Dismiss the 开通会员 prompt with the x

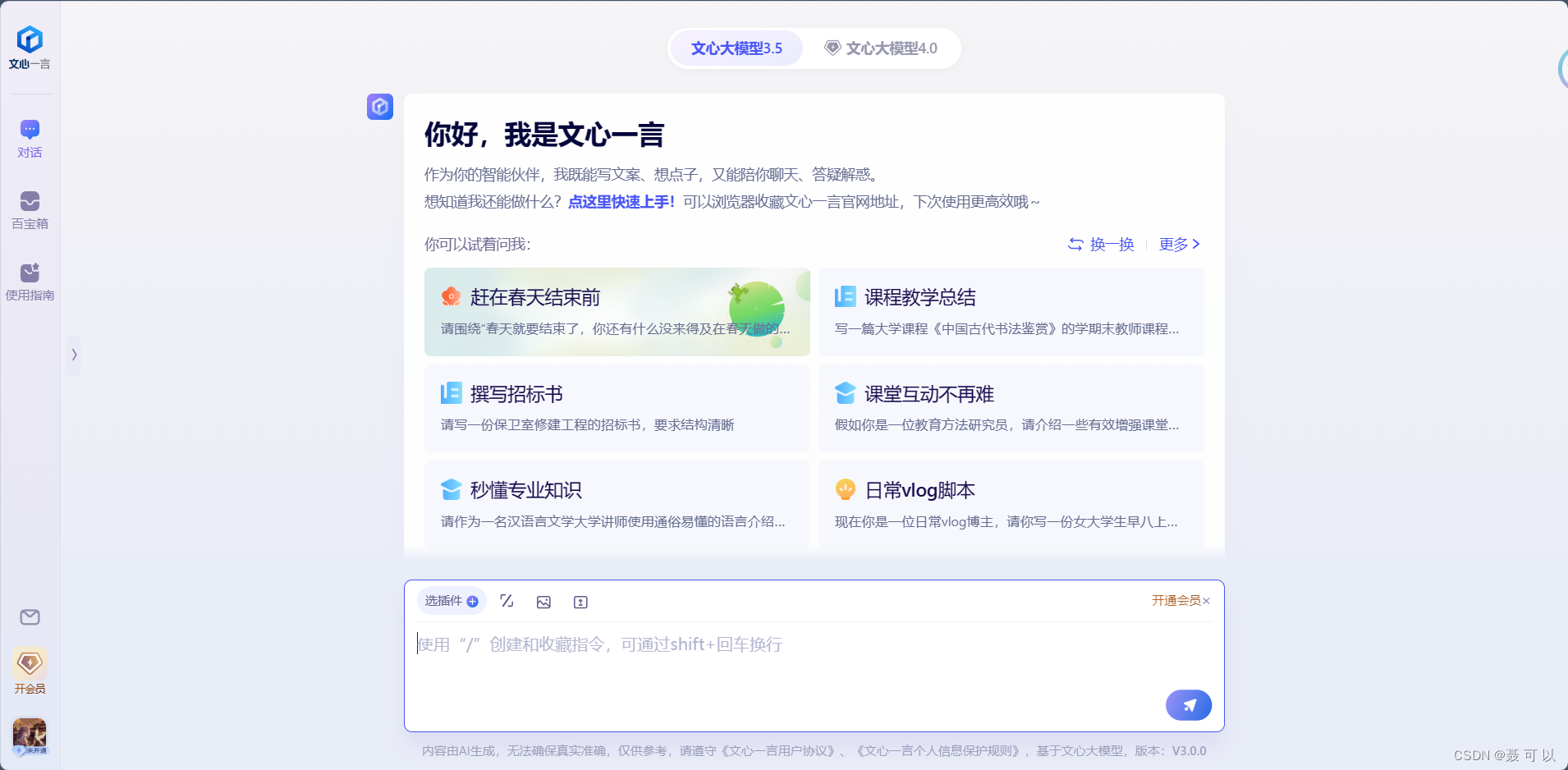pyautogui.click(x=1207, y=601)
